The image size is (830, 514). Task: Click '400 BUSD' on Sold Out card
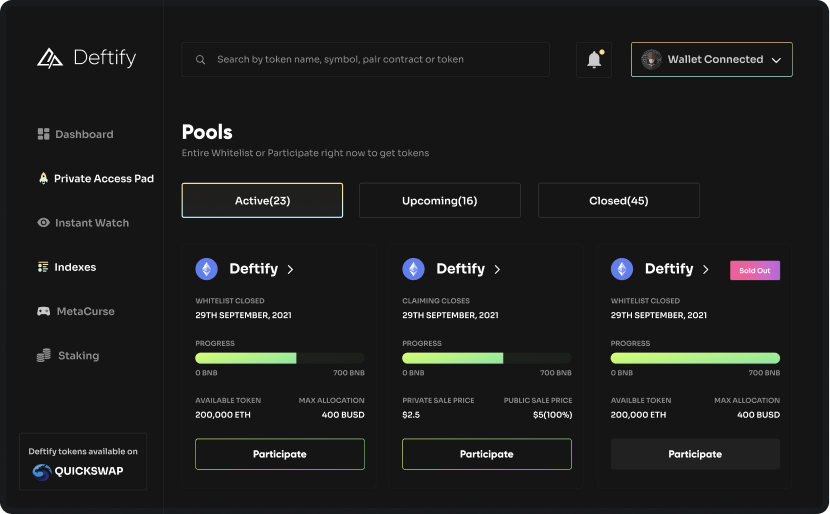[758, 415]
